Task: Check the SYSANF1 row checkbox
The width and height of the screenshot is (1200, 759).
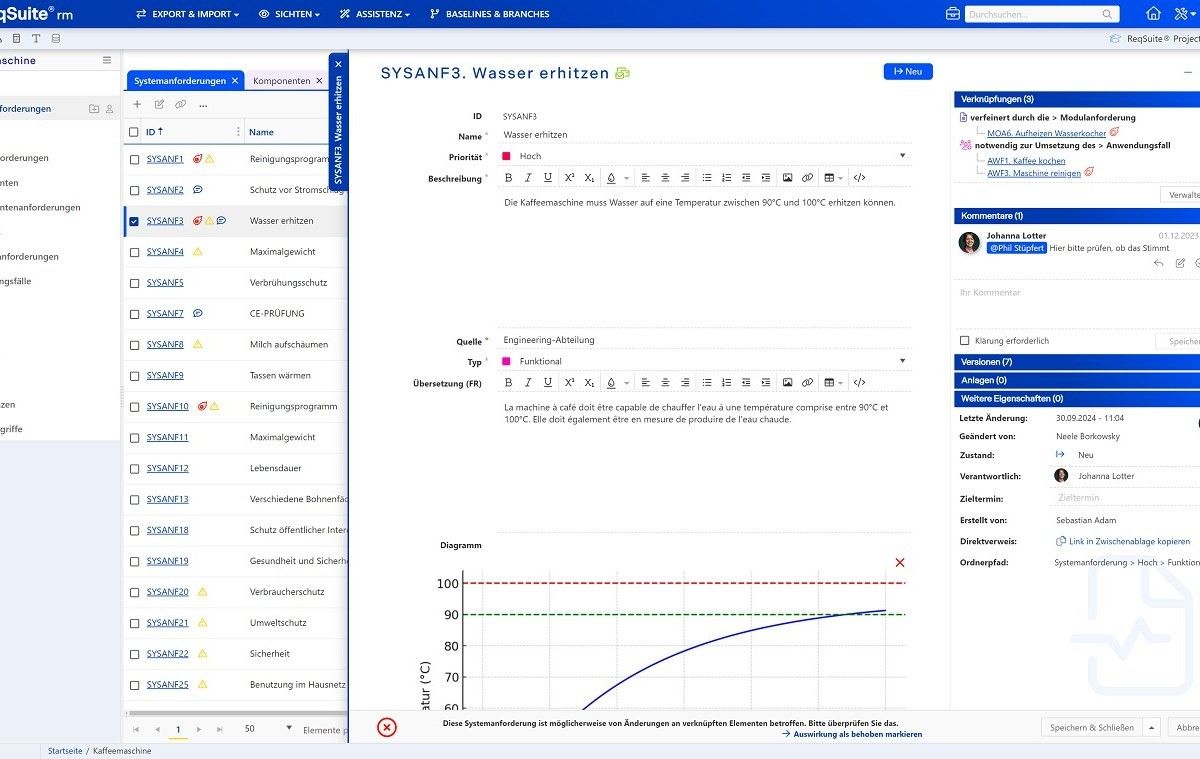Action: pyautogui.click(x=134, y=159)
